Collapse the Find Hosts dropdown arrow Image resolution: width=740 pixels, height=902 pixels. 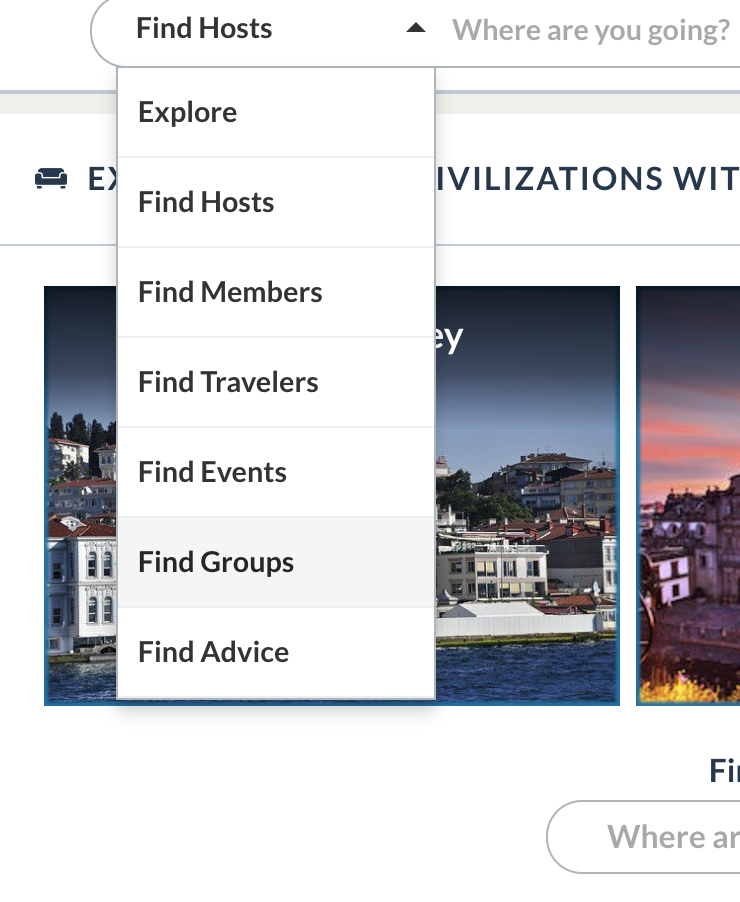(415, 28)
